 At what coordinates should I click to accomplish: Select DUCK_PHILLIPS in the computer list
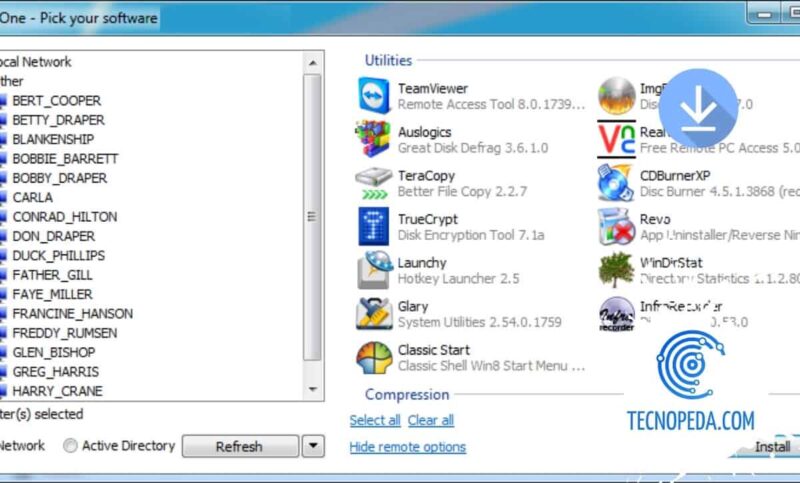(59, 256)
